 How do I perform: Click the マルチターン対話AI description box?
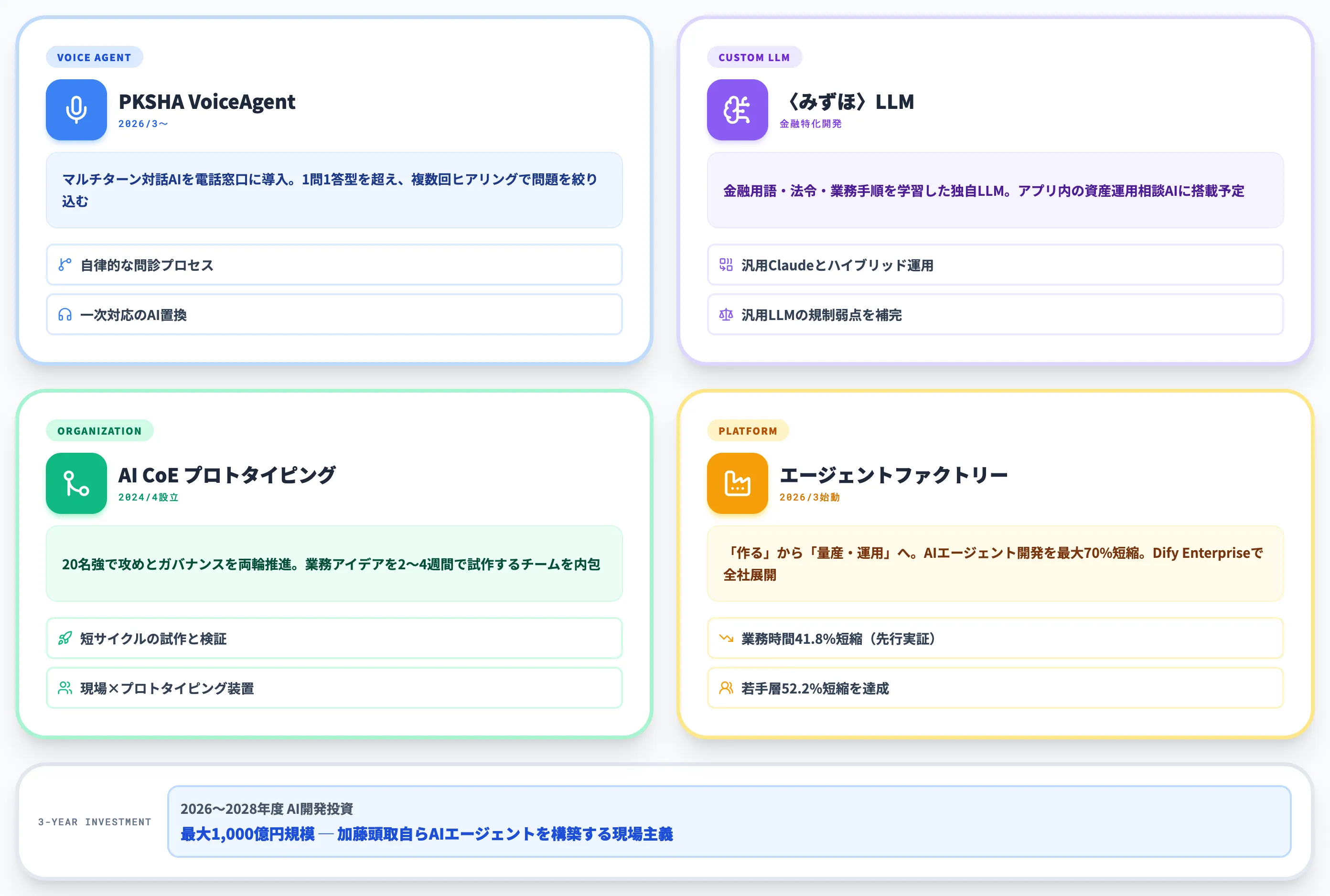pyautogui.click(x=334, y=190)
